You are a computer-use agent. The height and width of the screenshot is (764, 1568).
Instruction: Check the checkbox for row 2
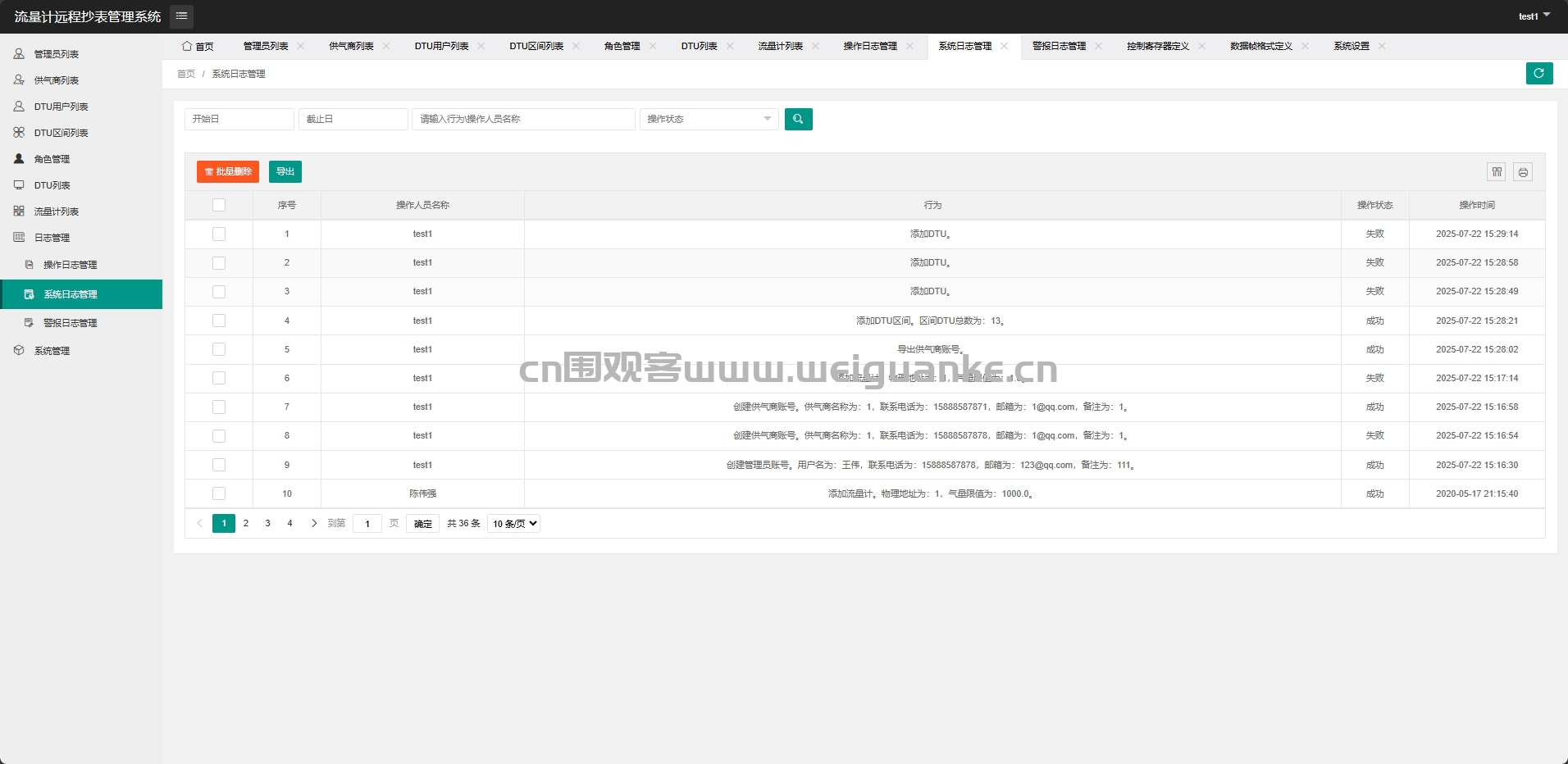click(x=219, y=262)
